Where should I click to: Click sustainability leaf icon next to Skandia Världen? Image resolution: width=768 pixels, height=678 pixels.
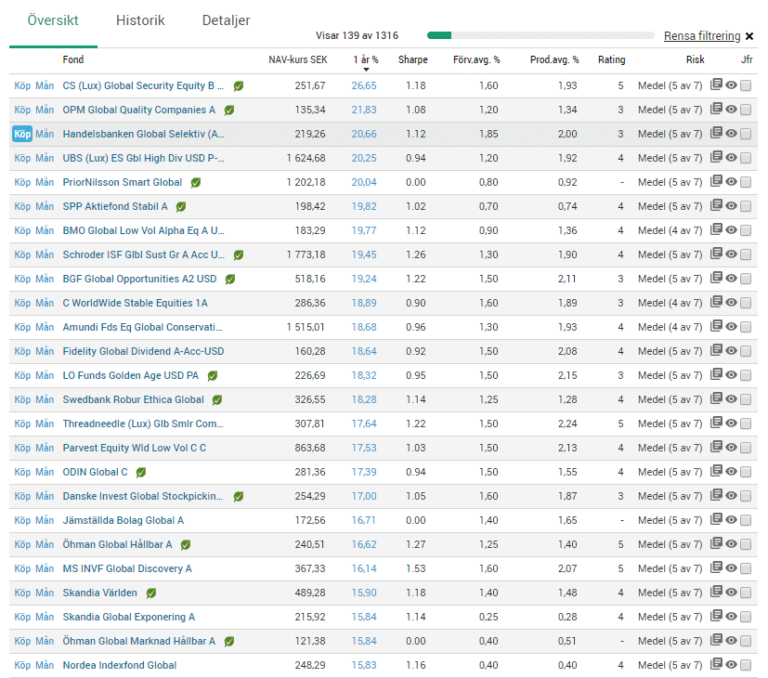click(x=151, y=593)
